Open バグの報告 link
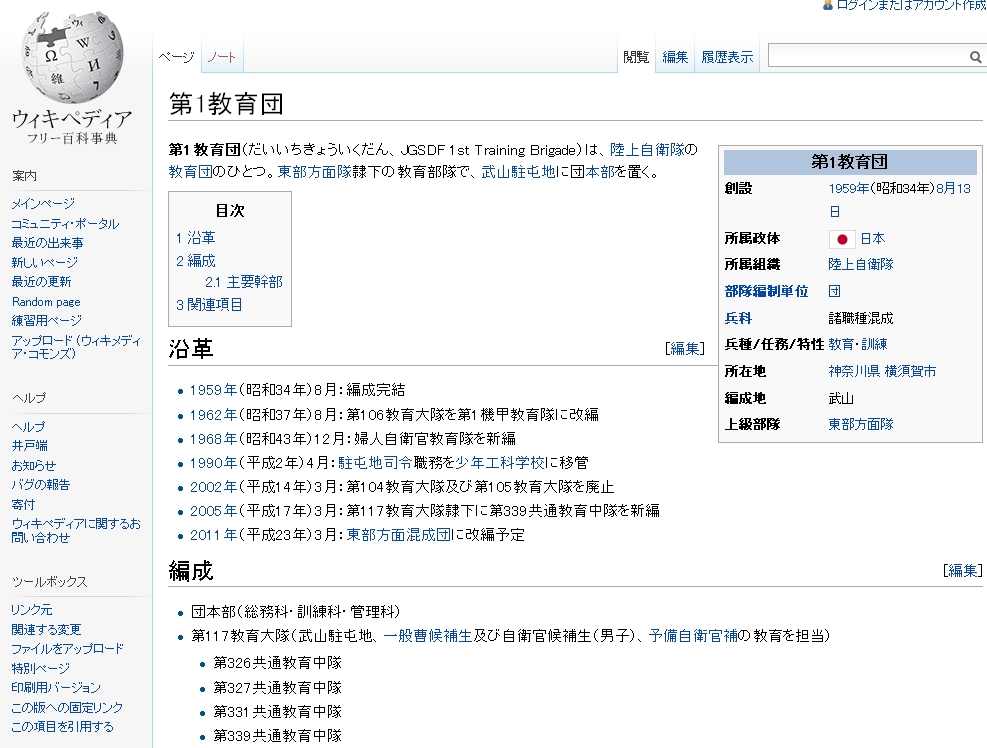Viewport: 987px width, 748px height. (x=40, y=485)
